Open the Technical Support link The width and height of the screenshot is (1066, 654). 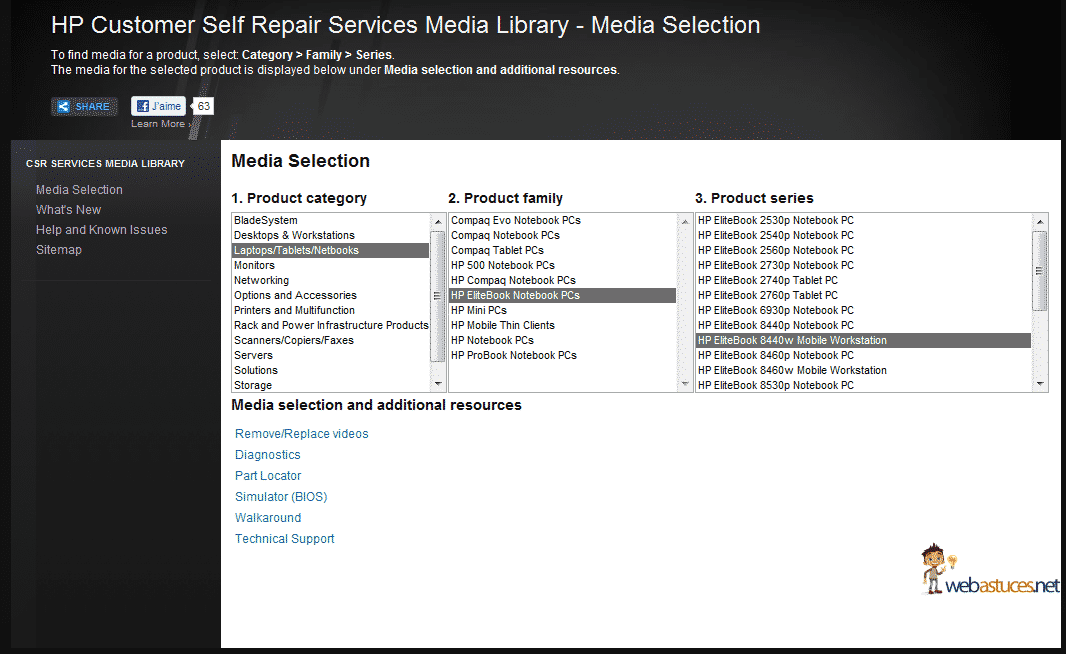click(x=285, y=539)
